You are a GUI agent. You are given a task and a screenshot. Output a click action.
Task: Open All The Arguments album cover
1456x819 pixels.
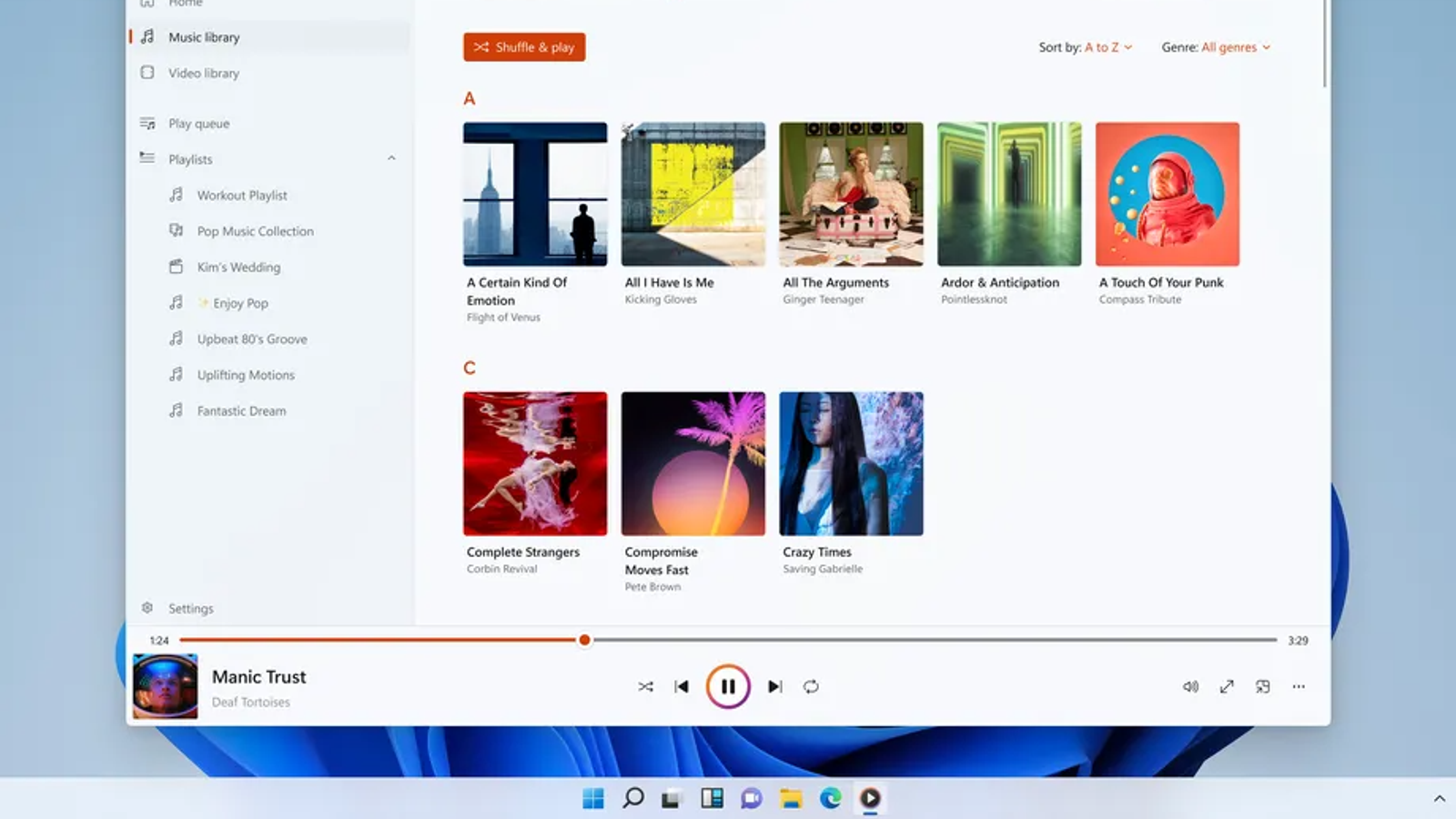[x=851, y=194]
